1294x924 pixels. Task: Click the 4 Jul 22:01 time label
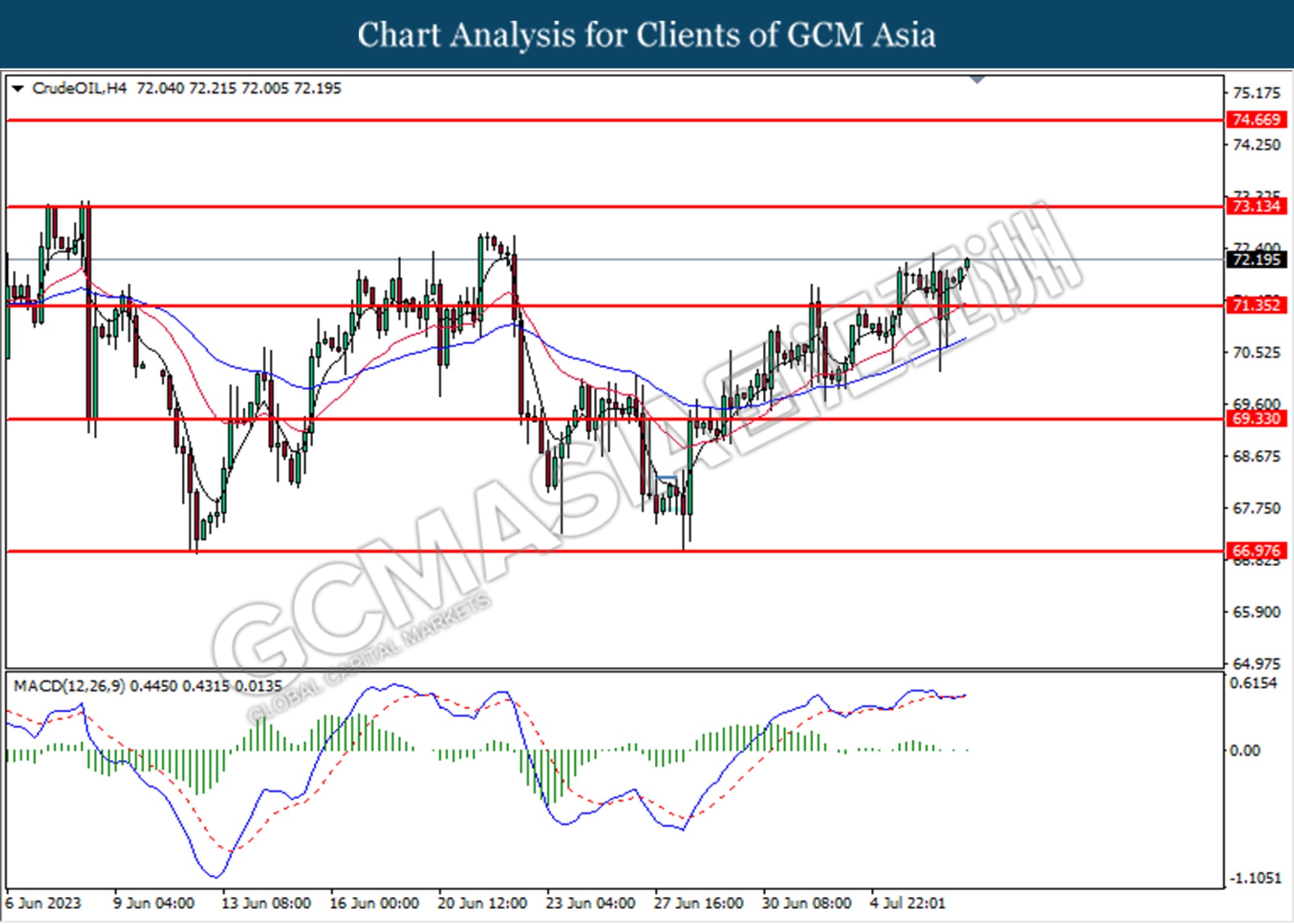[907, 903]
